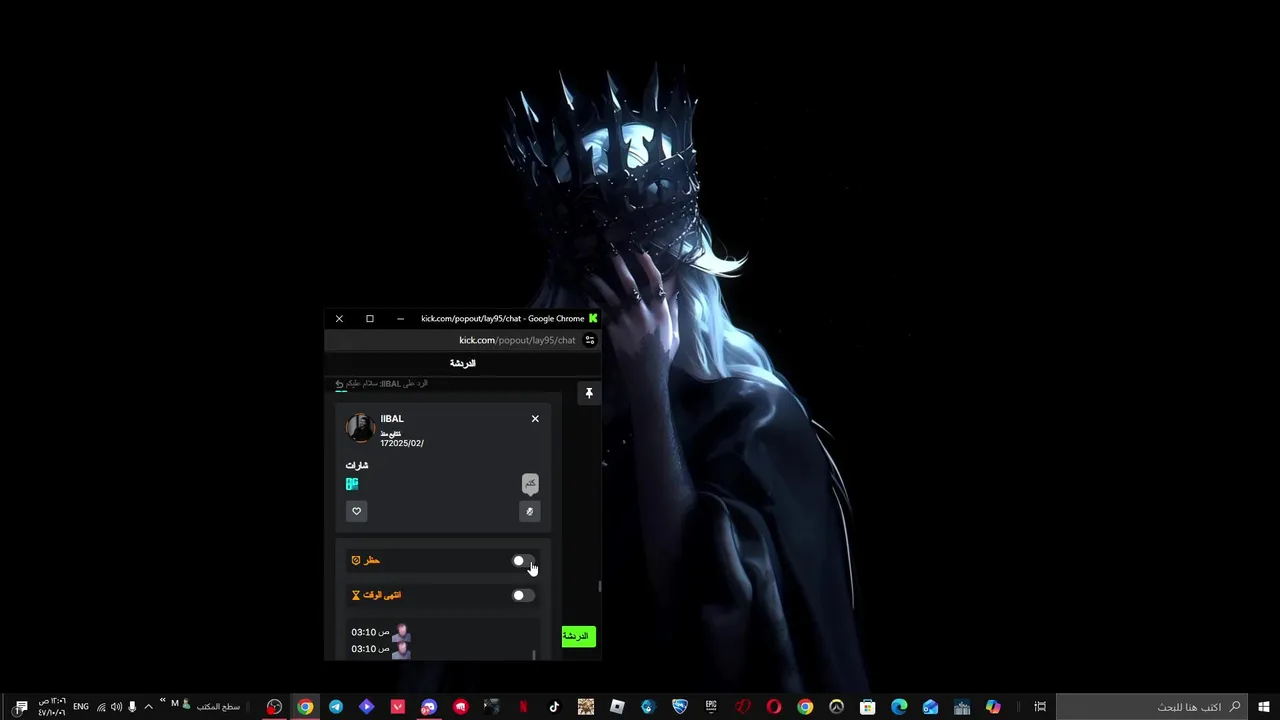Open Netflix from the taskbar
The height and width of the screenshot is (720, 1280).
(523, 707)
